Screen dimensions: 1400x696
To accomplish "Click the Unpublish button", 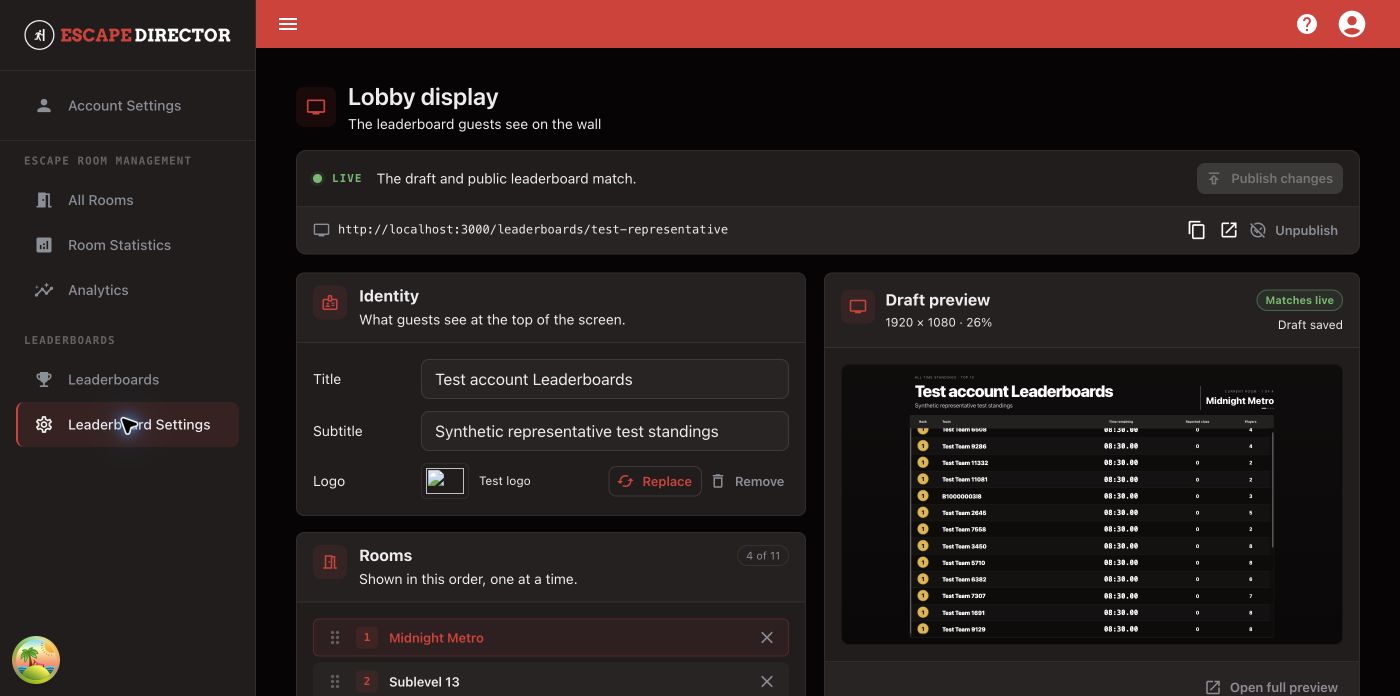I will click(1294, 230).
